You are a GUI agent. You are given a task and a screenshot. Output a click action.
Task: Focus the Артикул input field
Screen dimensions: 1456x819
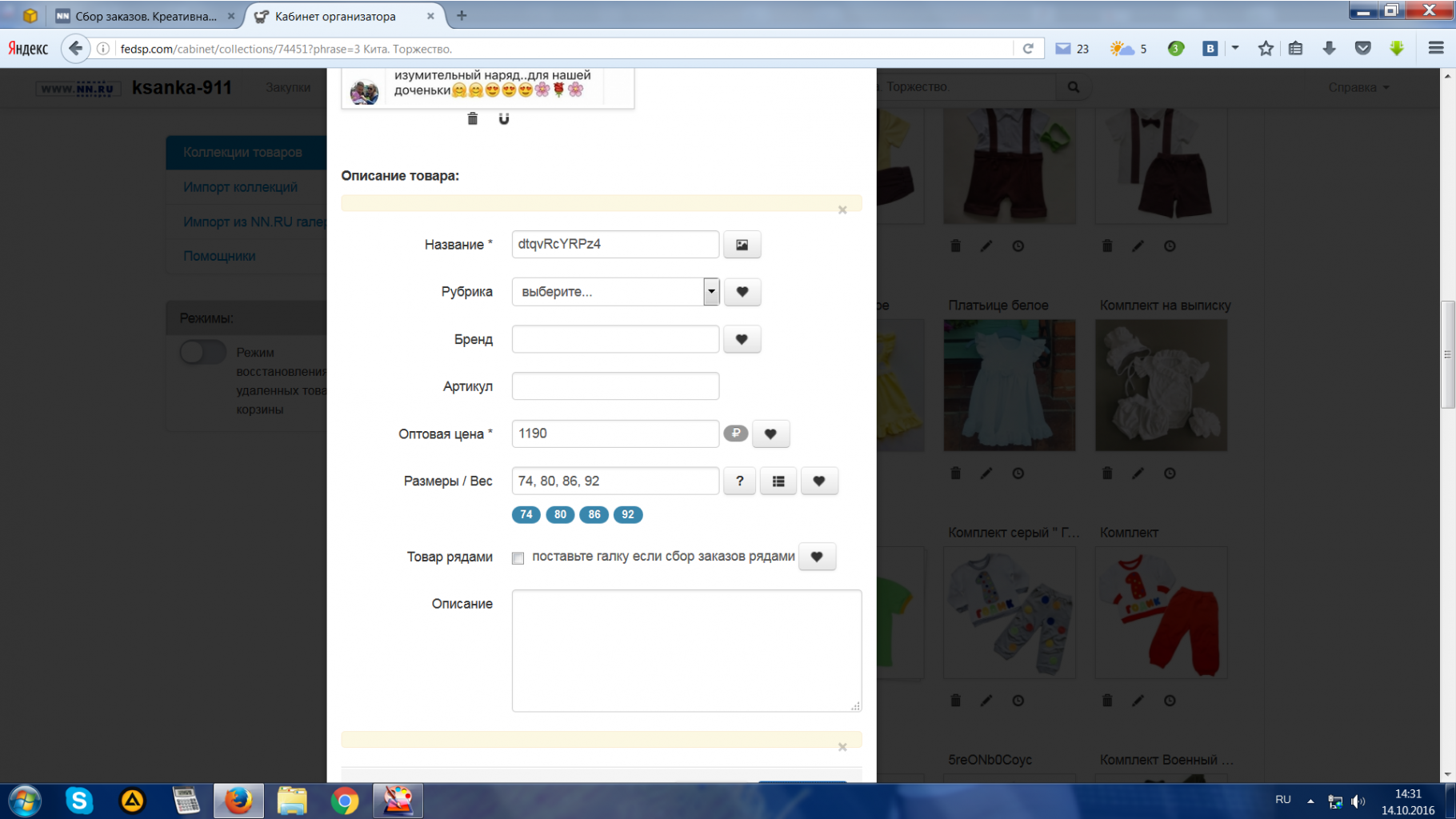(x=615, y=386)
